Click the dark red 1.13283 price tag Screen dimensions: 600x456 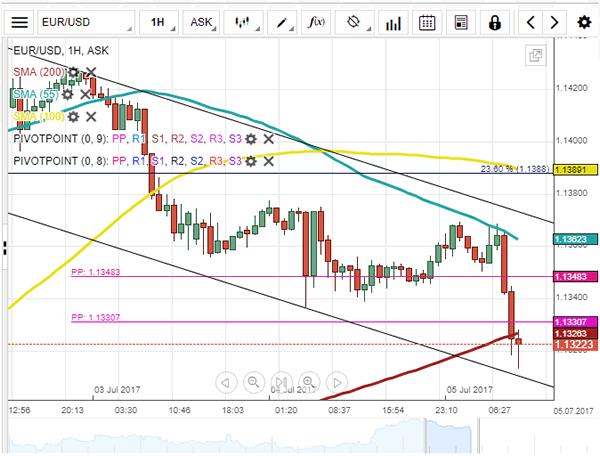(576, 334)
